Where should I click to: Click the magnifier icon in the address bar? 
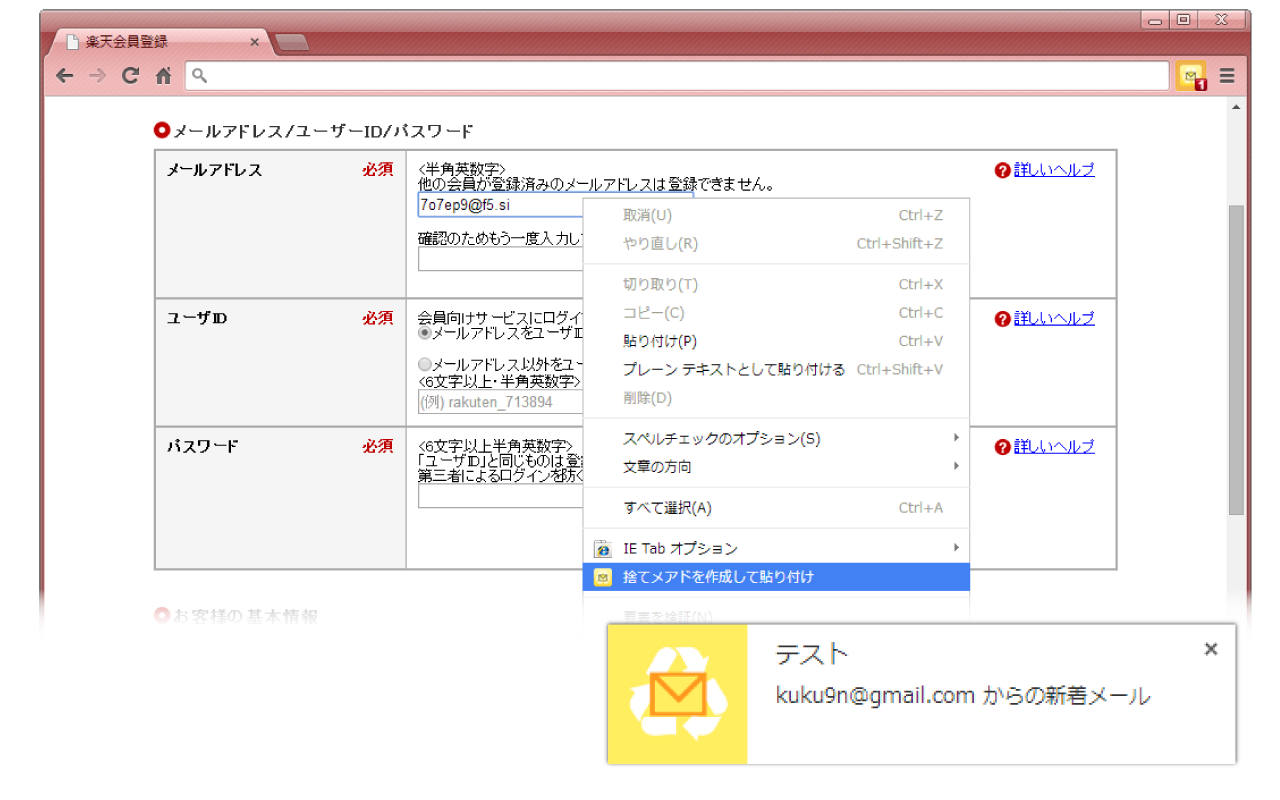[199, 75]
